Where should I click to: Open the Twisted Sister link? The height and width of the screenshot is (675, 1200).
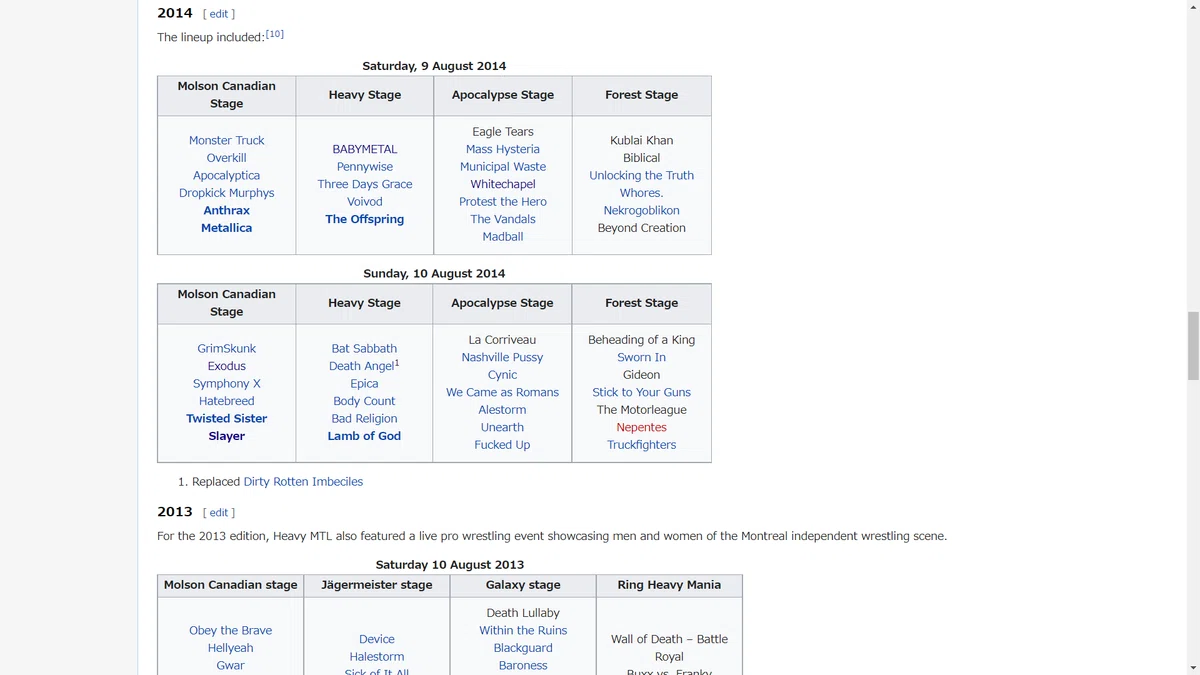[227, 419]
